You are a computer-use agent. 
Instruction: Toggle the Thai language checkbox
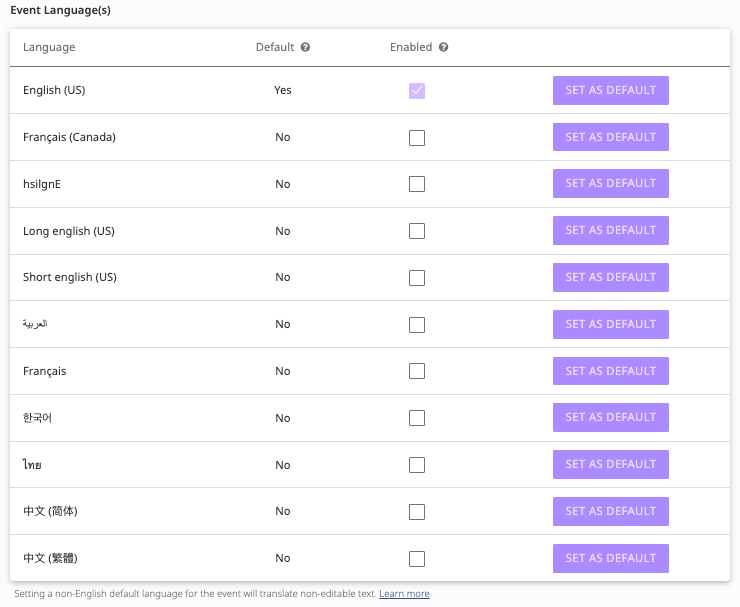pos(417,465)
